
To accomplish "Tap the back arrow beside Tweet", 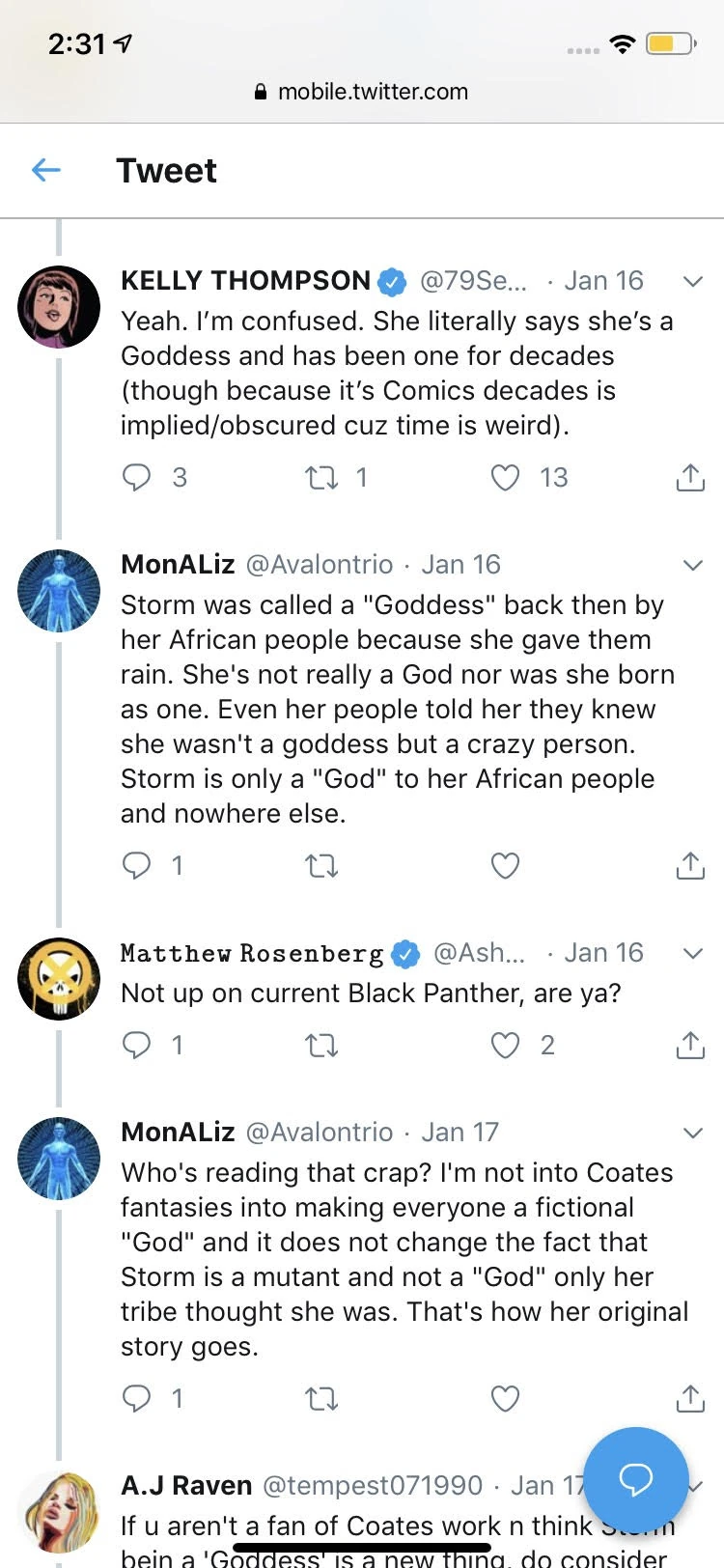I will (46, 171).
